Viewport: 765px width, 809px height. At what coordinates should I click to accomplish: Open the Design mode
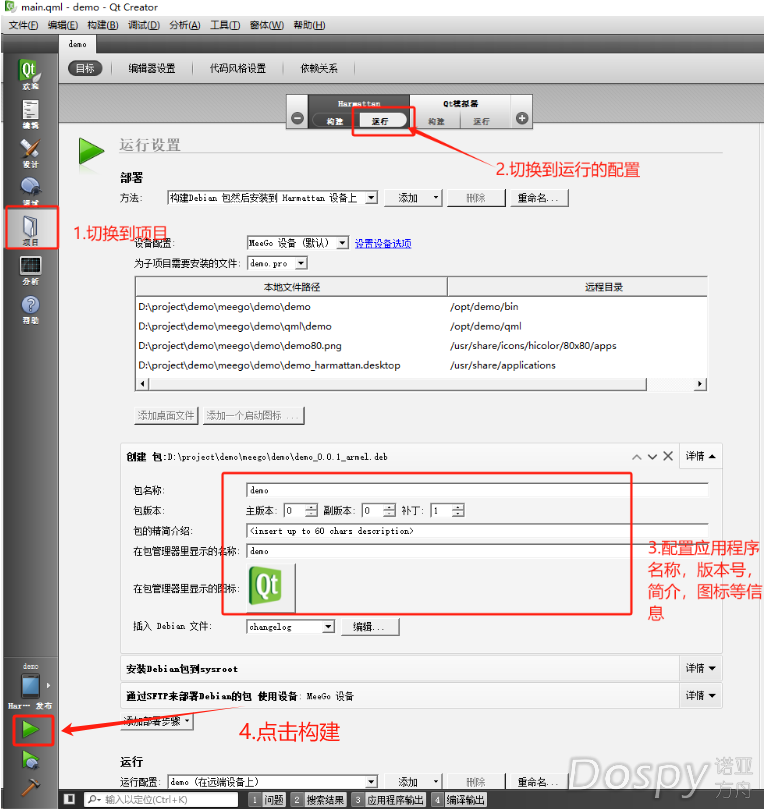tap(30, 153)
